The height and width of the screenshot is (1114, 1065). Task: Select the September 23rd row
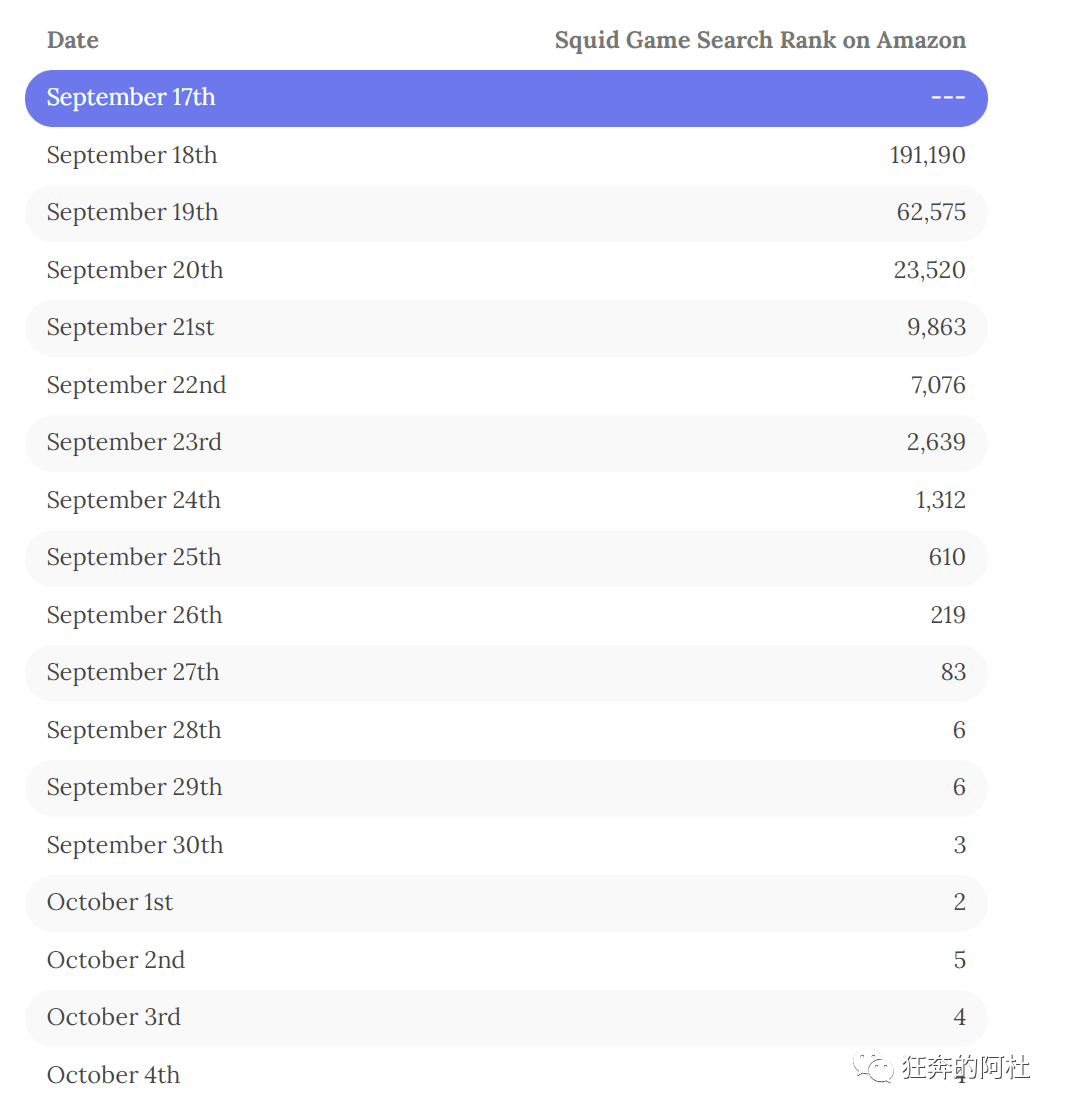tap(506, 443)
